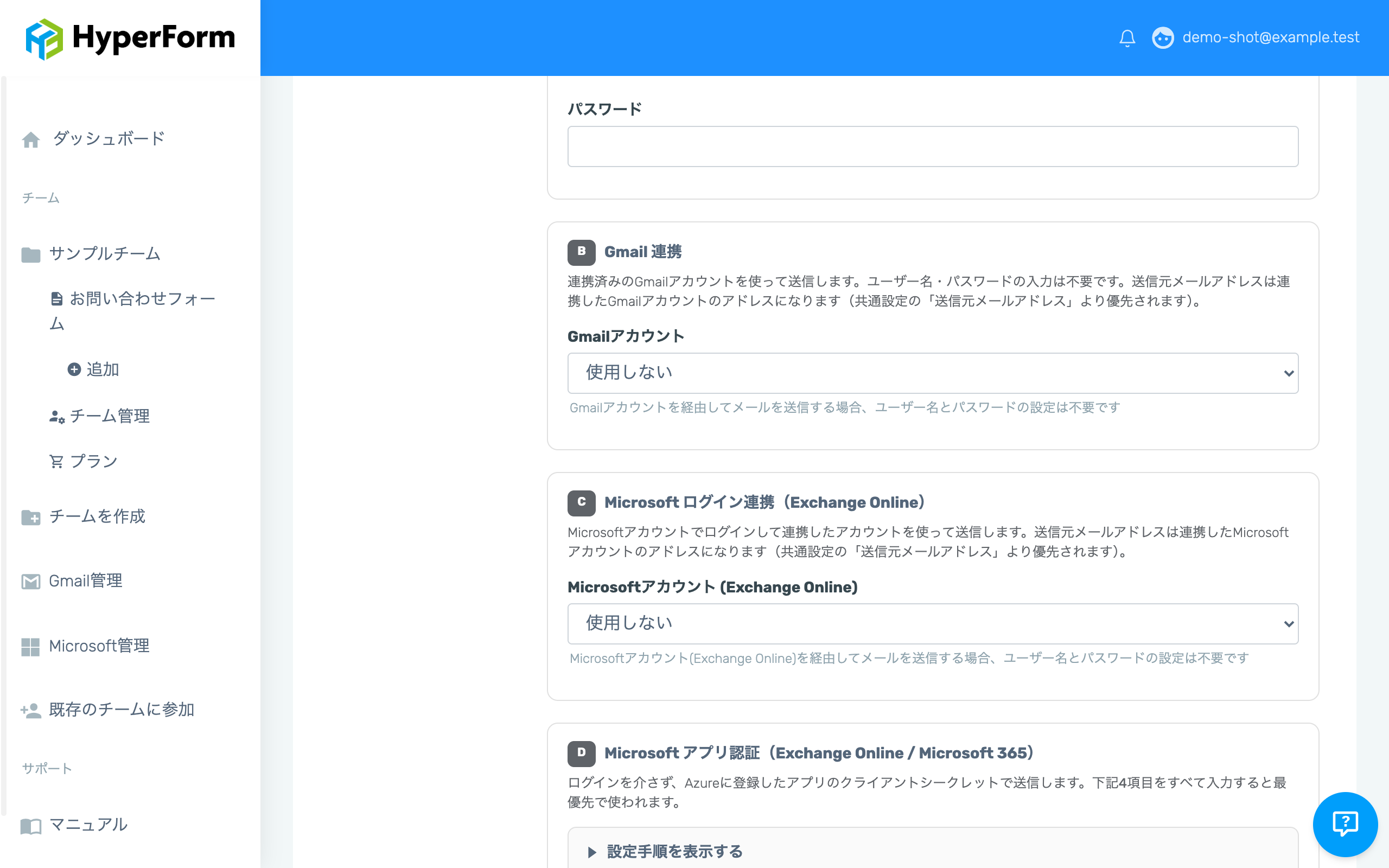
Task: Click the Gmail管理 envelope icon
Action: point(31,582)
